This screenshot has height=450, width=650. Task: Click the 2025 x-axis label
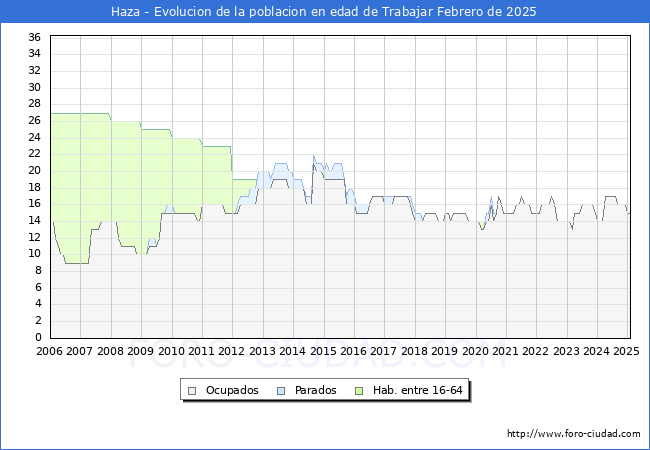click(627, 351)
